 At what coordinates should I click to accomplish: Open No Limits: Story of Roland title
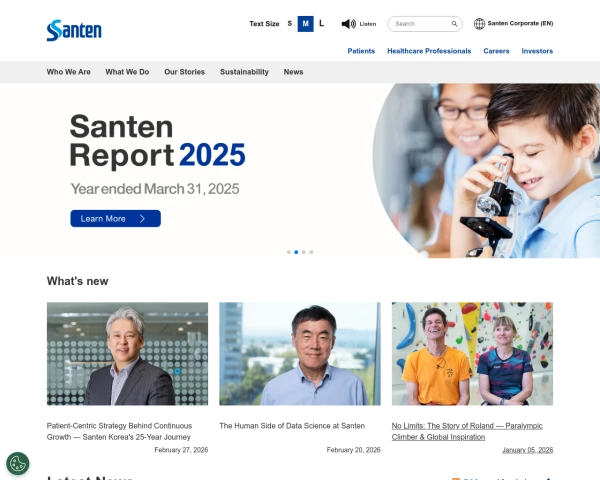pyautogui.click(x=467, y=431)
